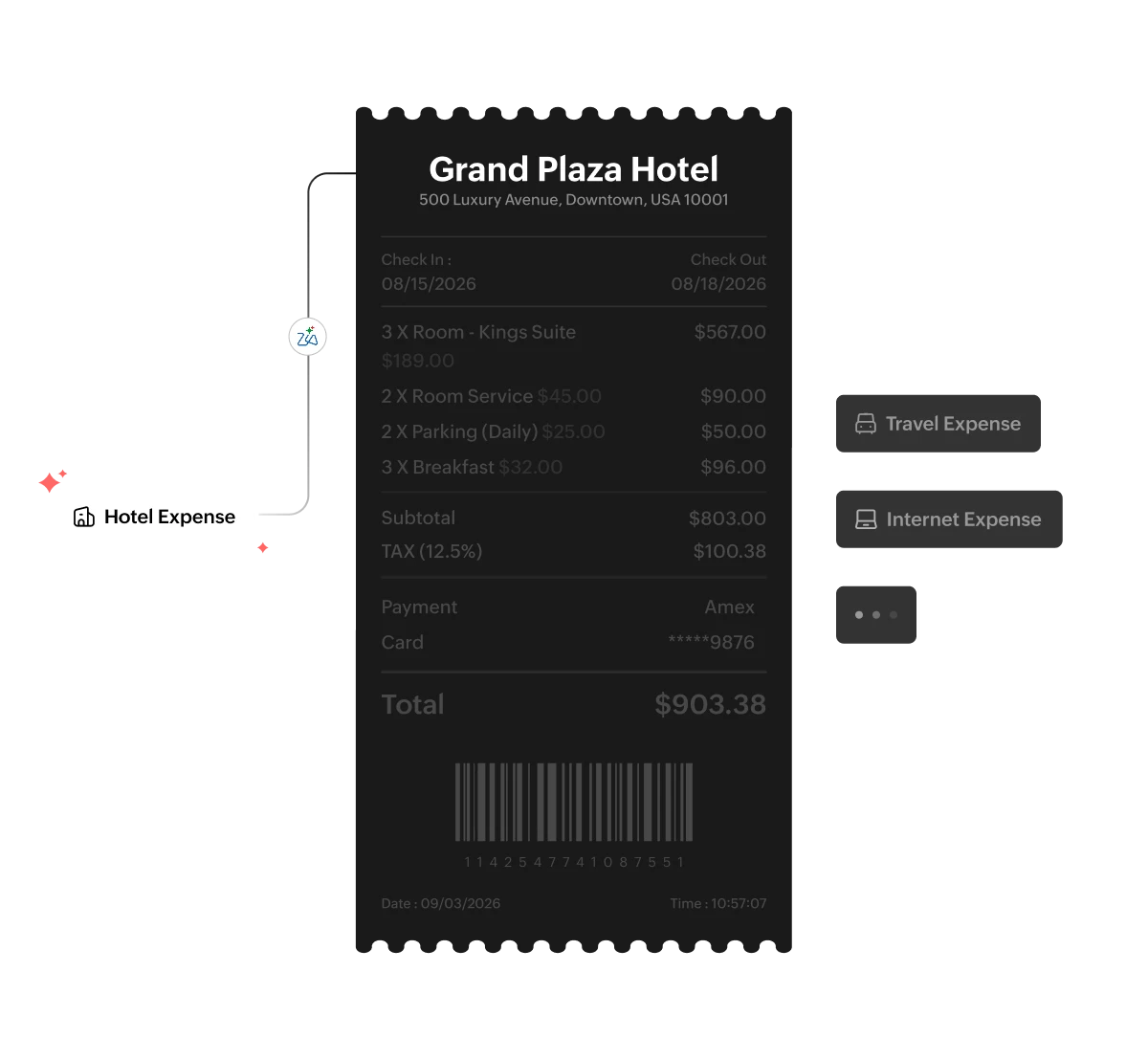Click the hotel building icon beside Hotel Expense
The image size is (1148, 1060).
click(x=84, y=517)
